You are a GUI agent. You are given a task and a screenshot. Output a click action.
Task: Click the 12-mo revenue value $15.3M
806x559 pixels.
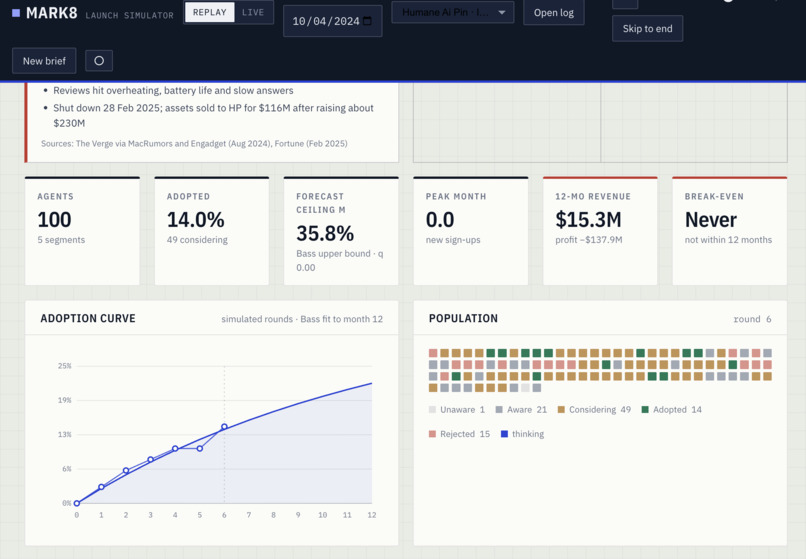click(588, 220)
